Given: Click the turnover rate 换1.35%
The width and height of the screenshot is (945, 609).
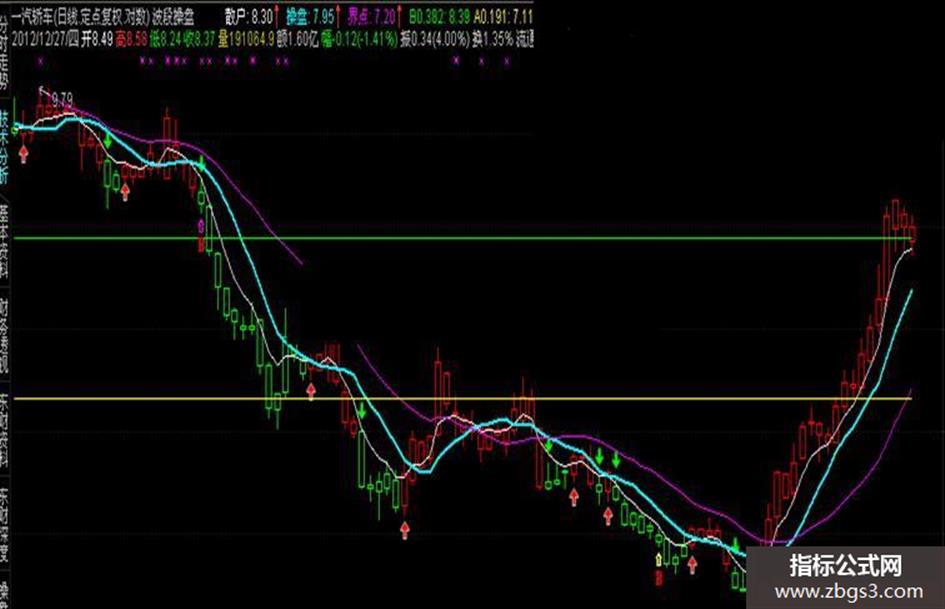Looking at the screenshot, I should [x=493, y=40].
